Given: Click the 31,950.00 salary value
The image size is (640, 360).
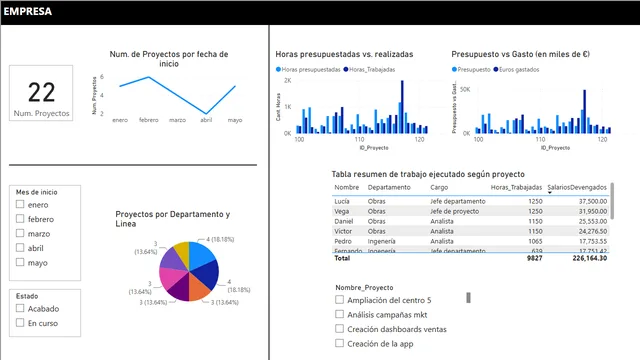Looking at the screenshot, I should [593, 211].
